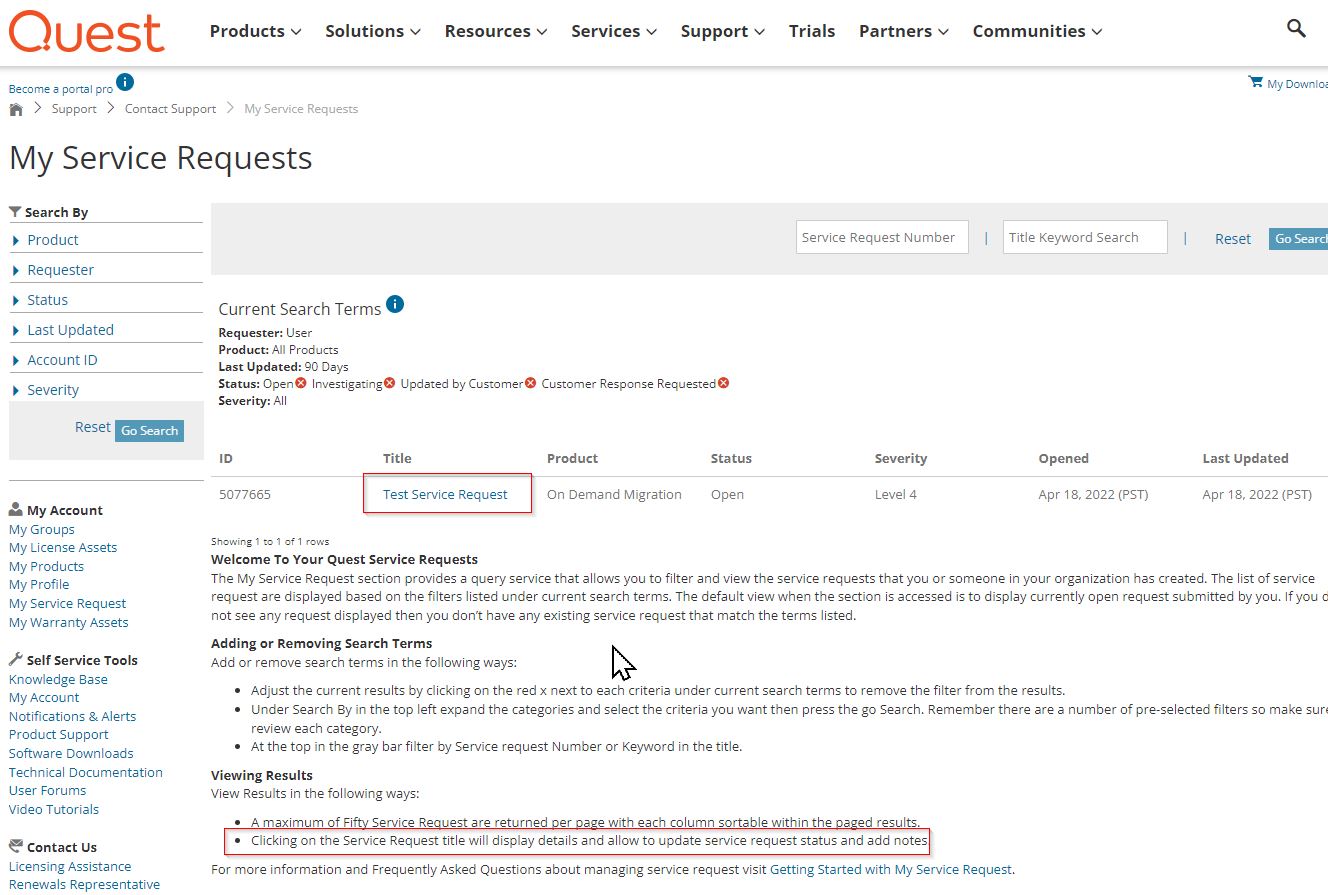This screenshot has width=1328, height=895.
Task: Open the Test Service Request link
Action: tap(445, 494)
